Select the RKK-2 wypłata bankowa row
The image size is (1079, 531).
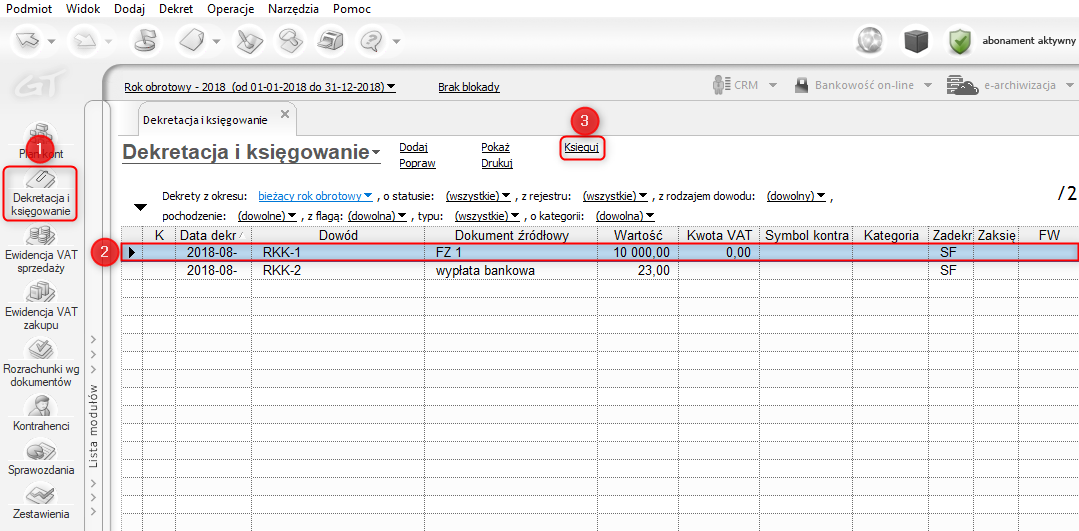click(x=599, y=270)
